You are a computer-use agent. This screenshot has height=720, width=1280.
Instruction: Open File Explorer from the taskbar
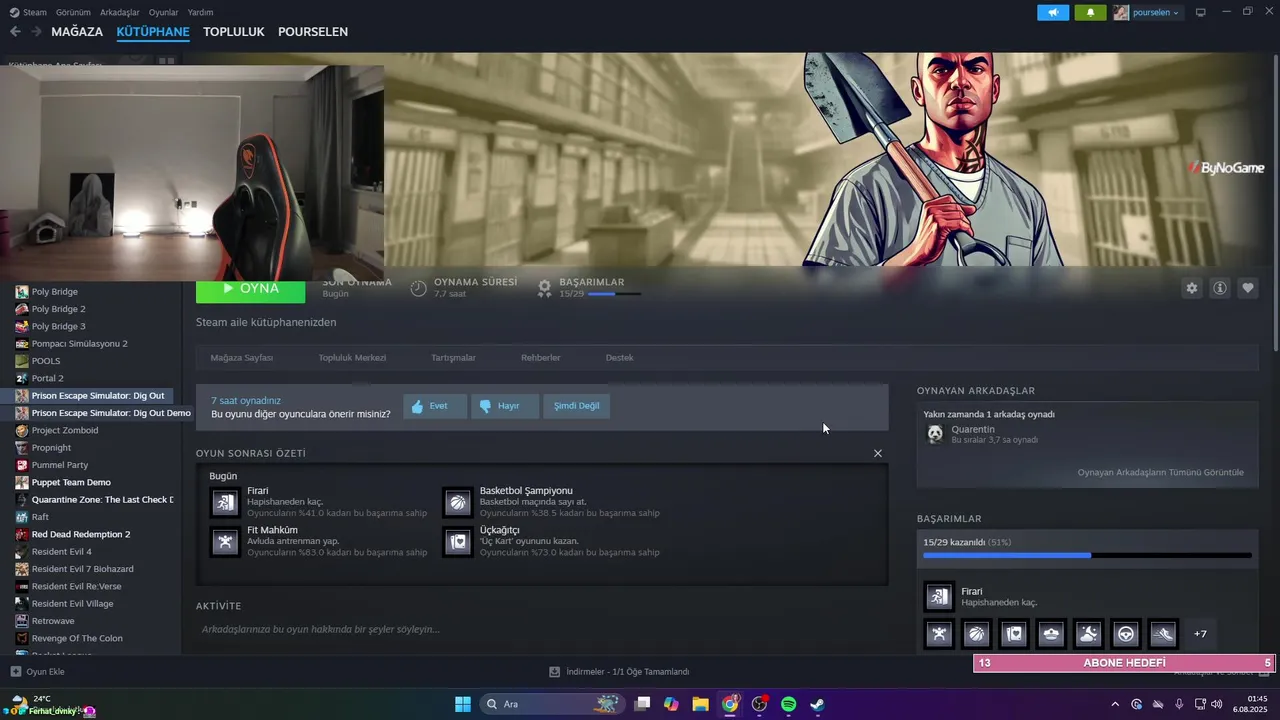tap(700, 704)
